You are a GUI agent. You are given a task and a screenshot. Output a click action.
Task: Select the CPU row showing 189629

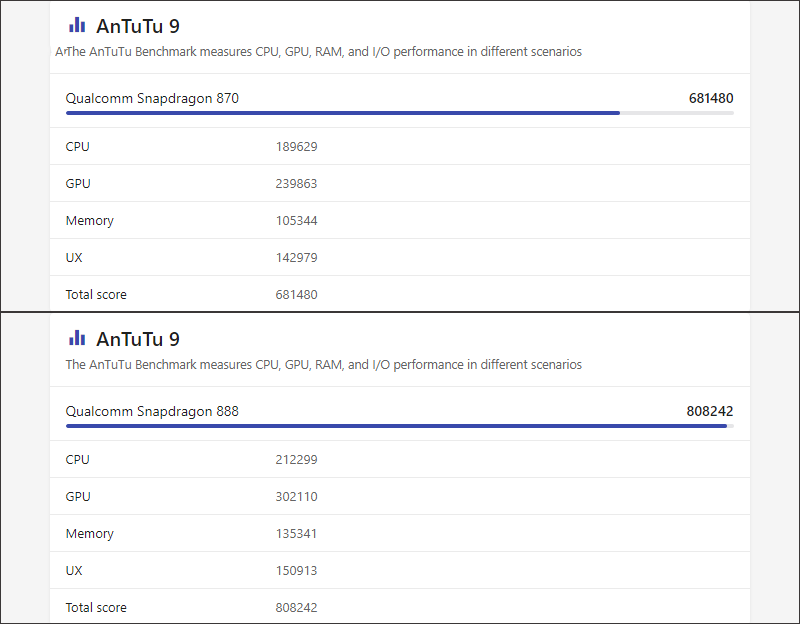(x=399, y=146)
